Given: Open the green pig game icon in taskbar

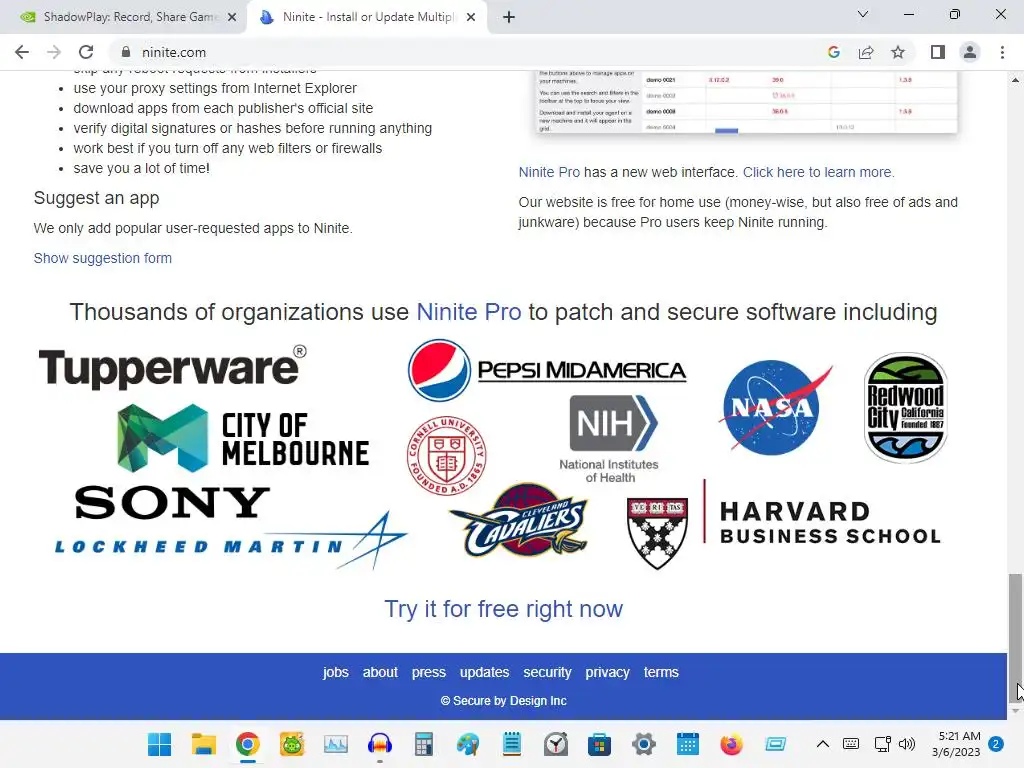Looking at the screenshot, I should pos(292,744).
